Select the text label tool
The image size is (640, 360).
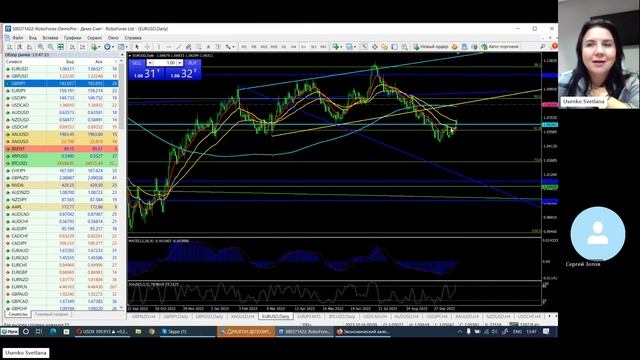[x=218, y=47]
